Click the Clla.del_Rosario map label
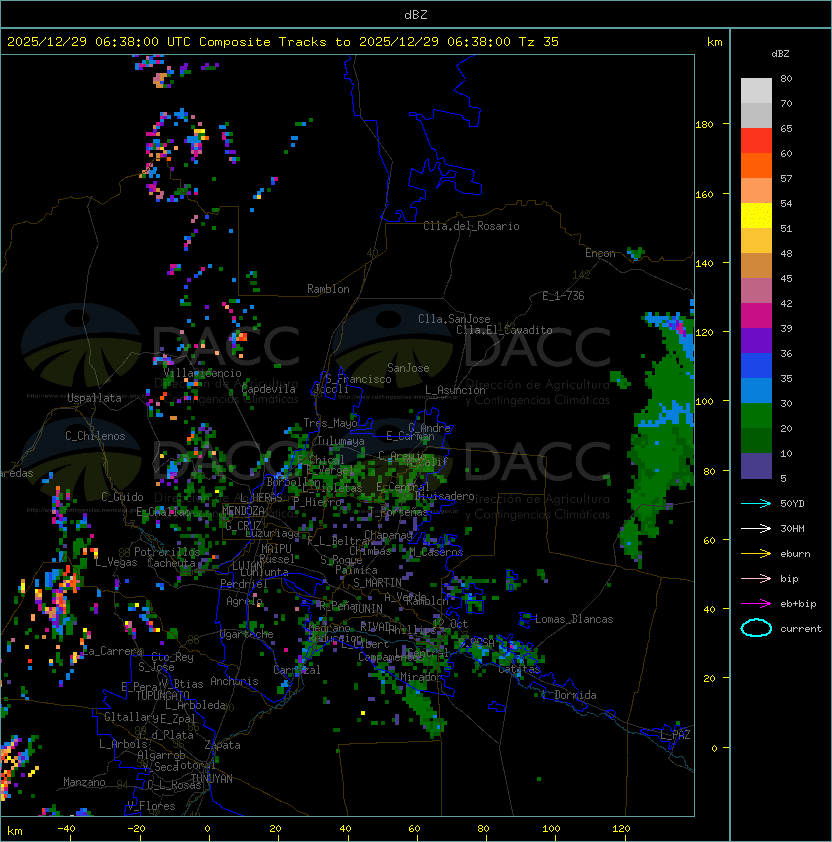The image size is (832, 842). coord(471,226)
